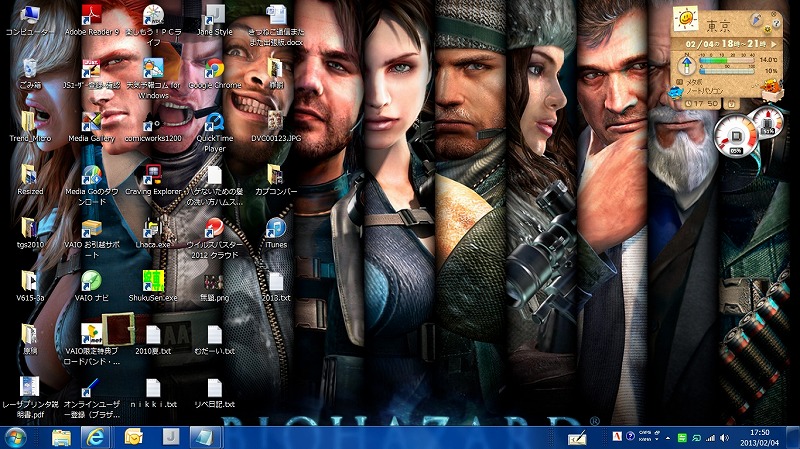The height and width of the screenshot is (449, 800).
Task: Open VAIO限定特典ブロードバンド shortcut
Action: click(x=92, y=344)
